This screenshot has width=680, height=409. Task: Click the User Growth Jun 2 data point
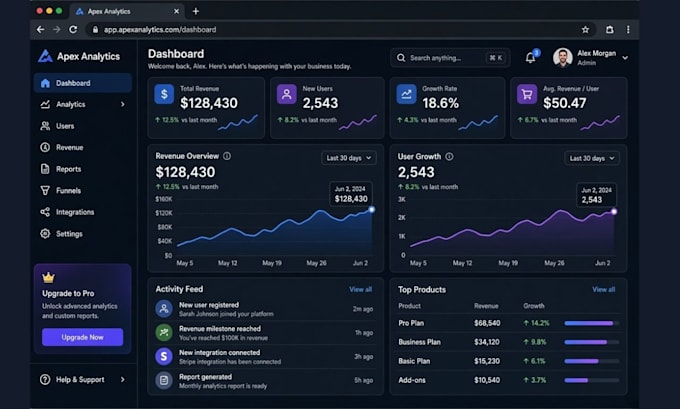point(614,212)
